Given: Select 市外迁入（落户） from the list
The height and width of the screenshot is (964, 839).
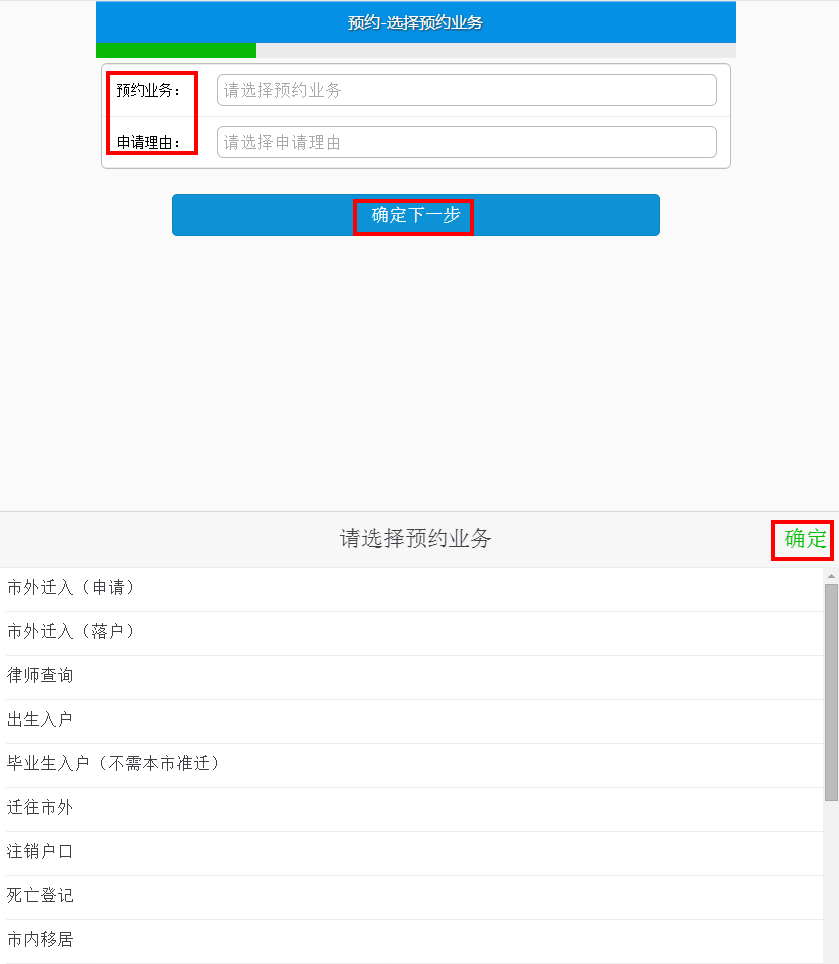Looking at the screenshot, I should (72, 632).
